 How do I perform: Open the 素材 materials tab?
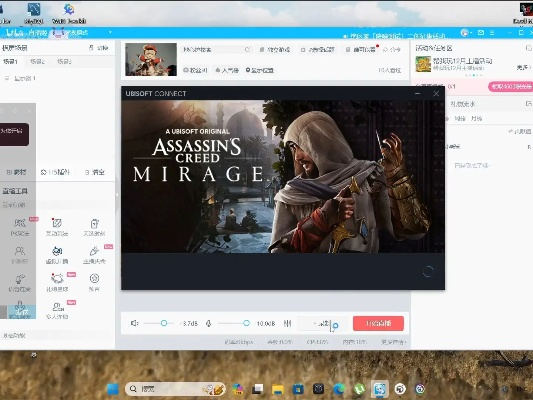[17, 173]
